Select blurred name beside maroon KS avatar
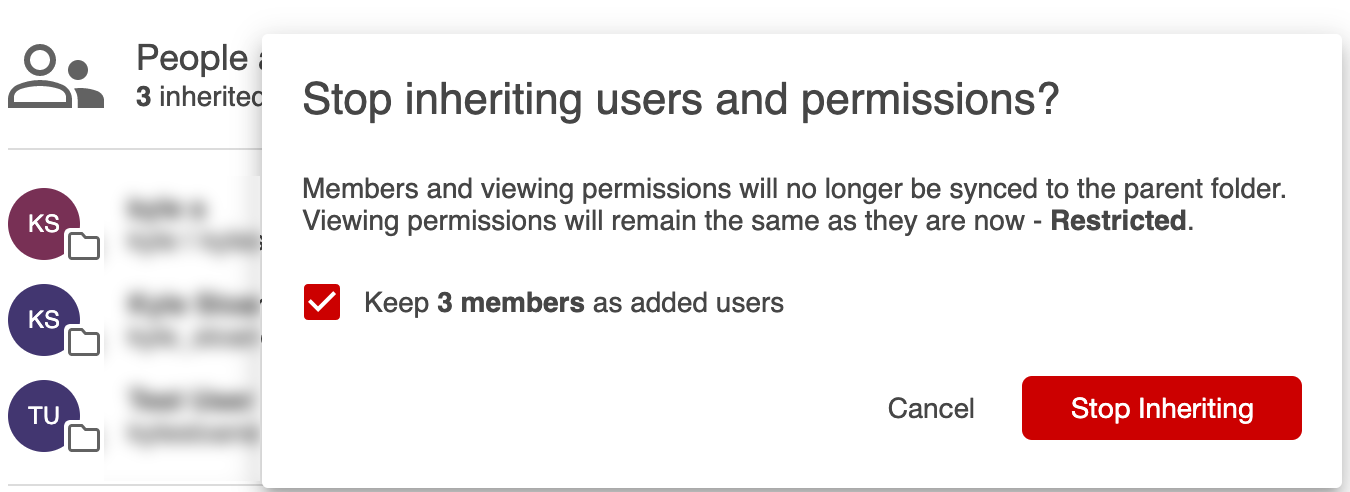The height and width of the screenshot is (492, 1350). [x=166, y=209]
